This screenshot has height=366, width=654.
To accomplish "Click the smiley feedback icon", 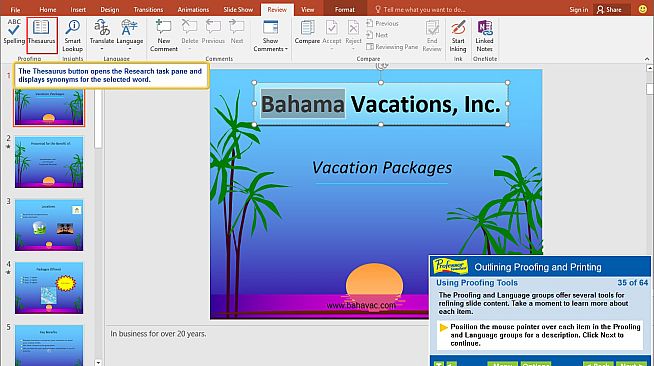I will click(x=643, y=9).
